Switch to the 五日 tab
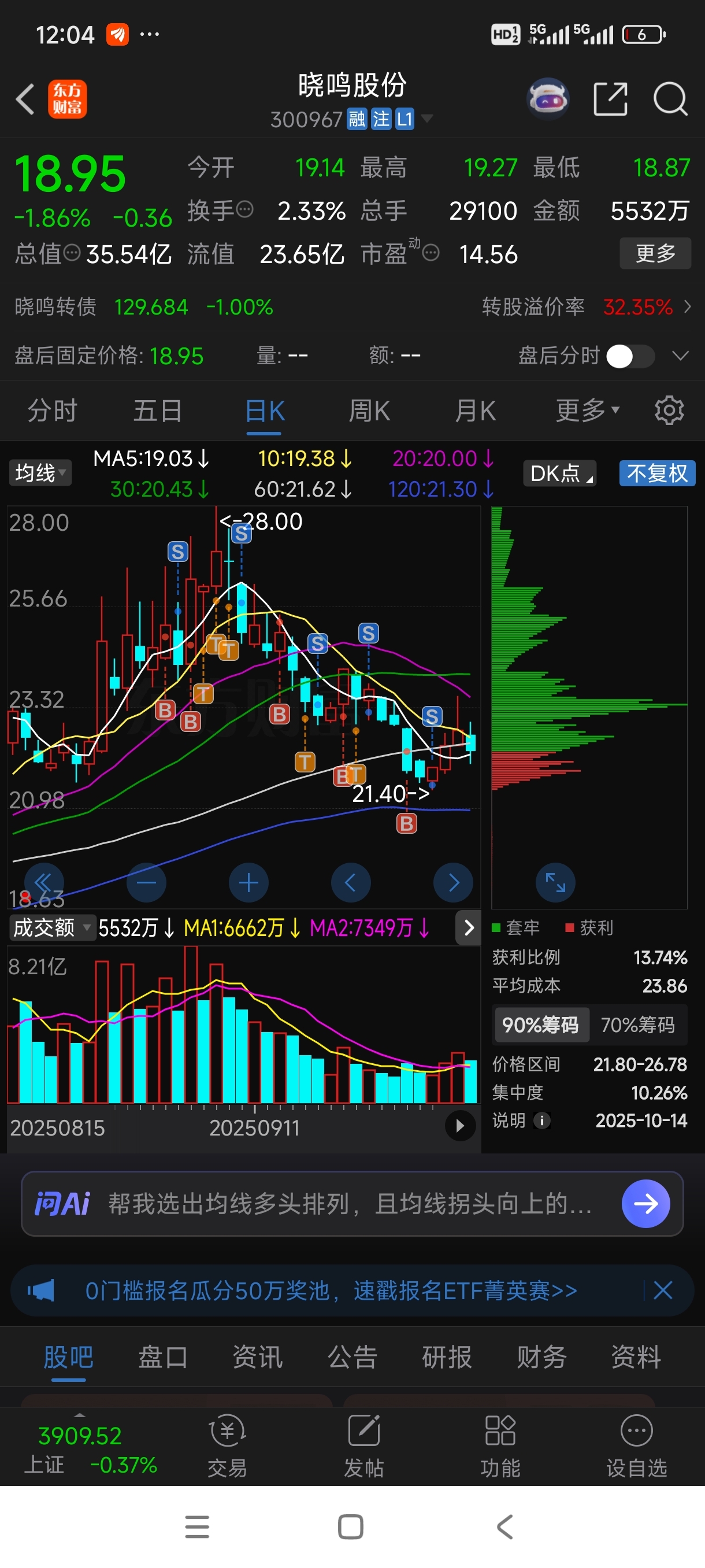 pyautogui.click(x=158, y=411)
